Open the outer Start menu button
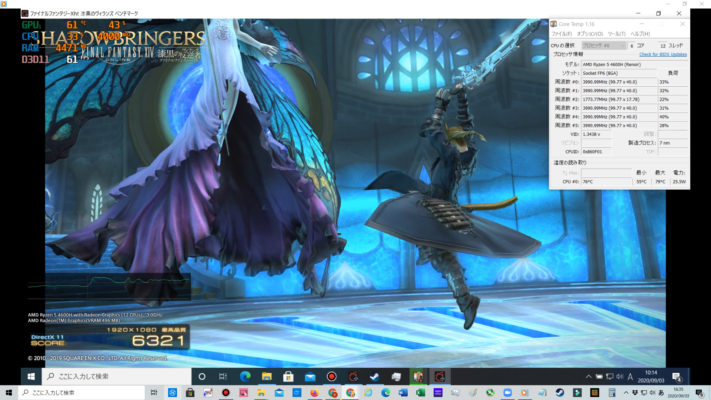The image size is (711, 400). [9, 393]
